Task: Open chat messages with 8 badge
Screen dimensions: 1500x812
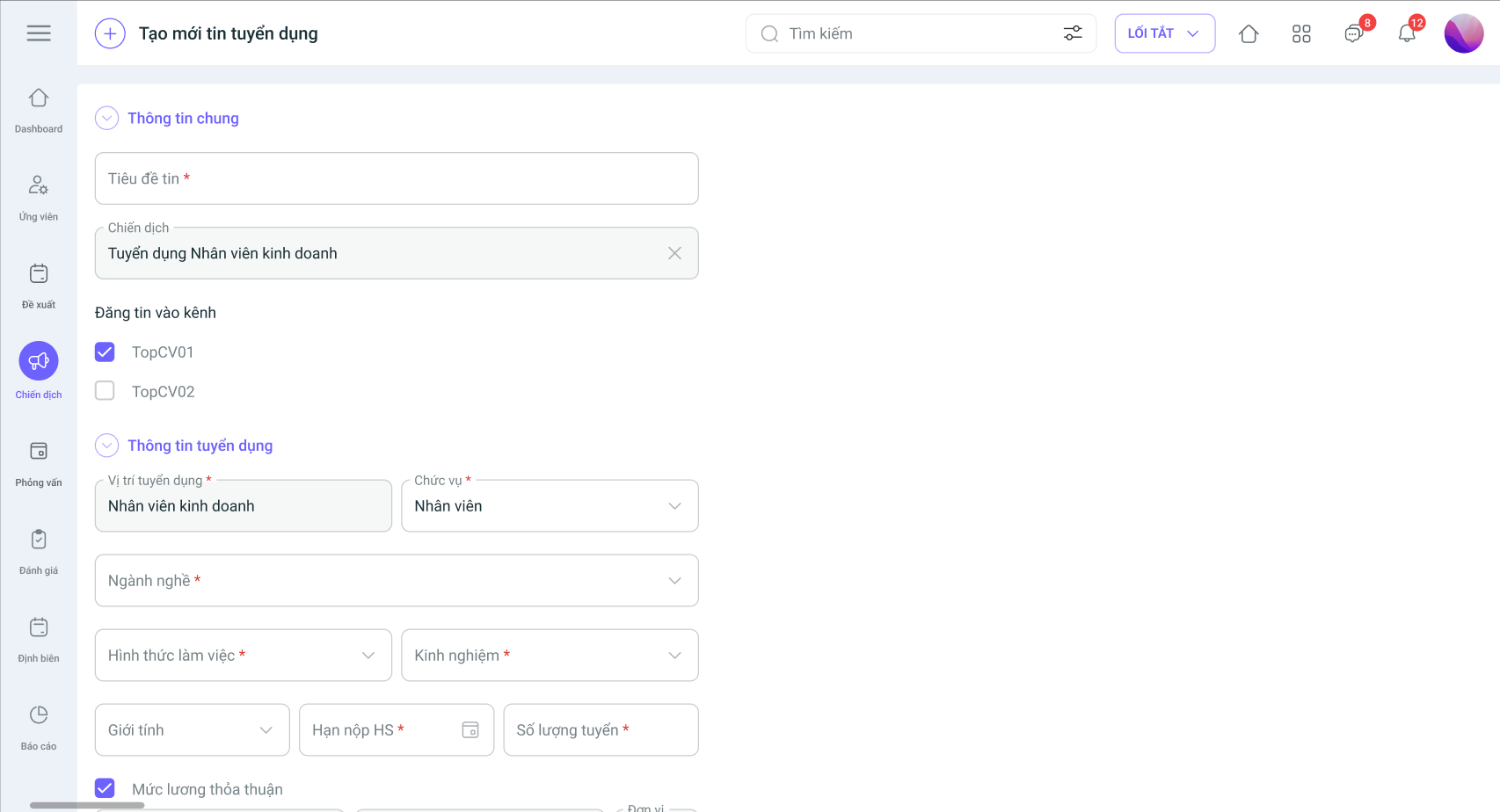Action: [x=1354, y=33]
